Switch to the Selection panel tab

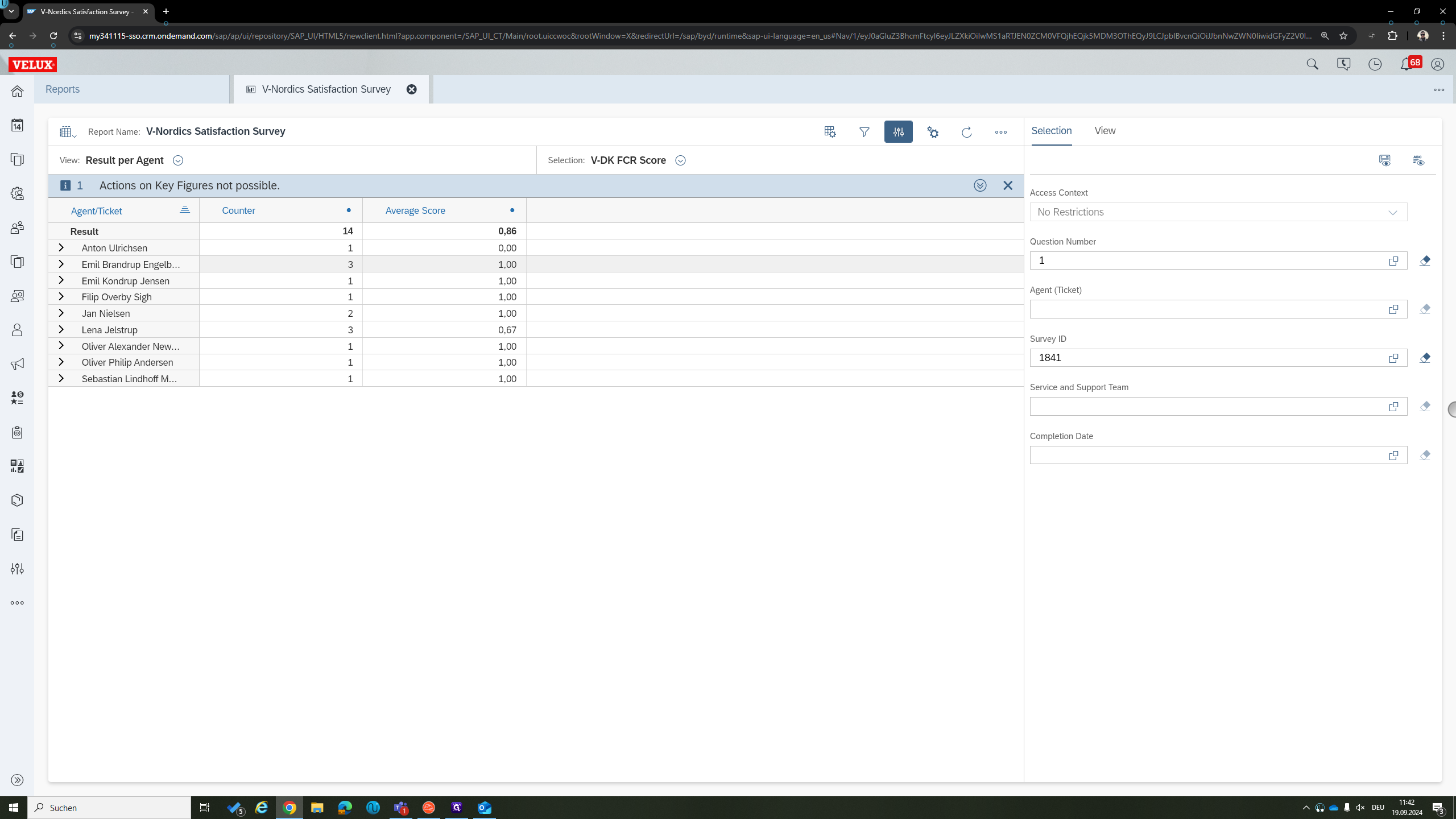click(x=1051, y=131)
